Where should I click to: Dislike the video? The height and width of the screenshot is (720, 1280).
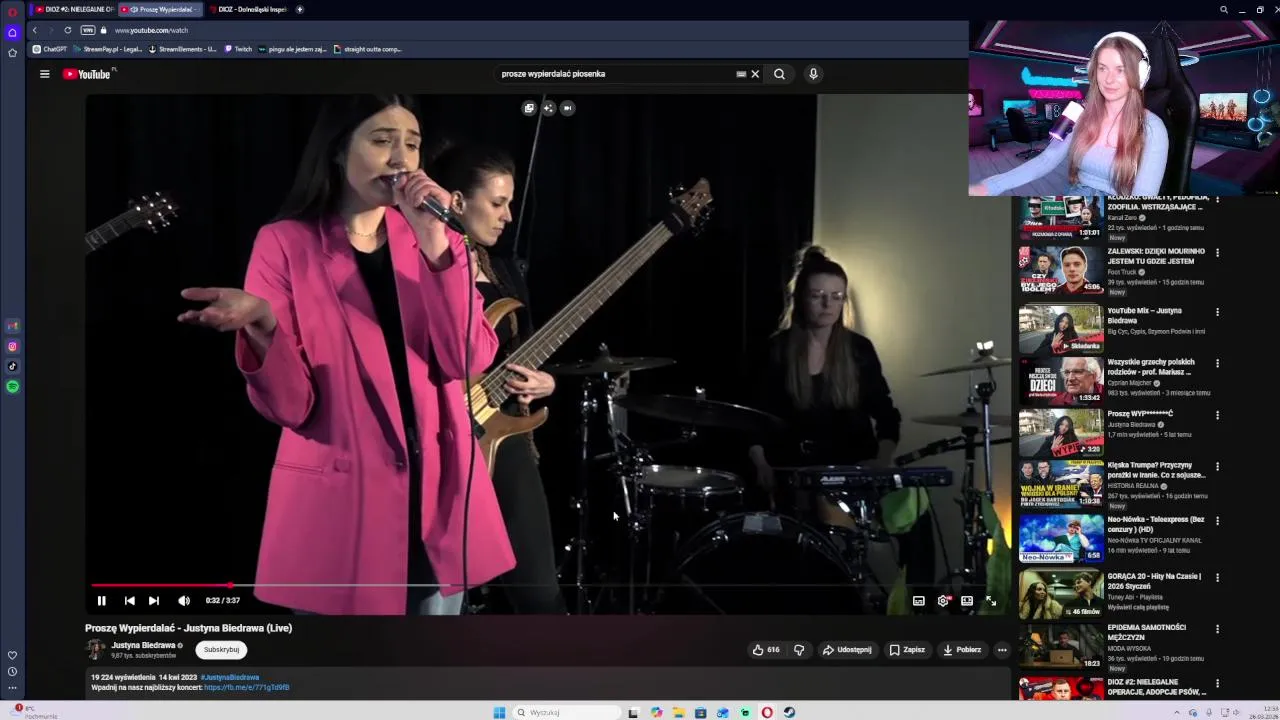click(799, 650)
